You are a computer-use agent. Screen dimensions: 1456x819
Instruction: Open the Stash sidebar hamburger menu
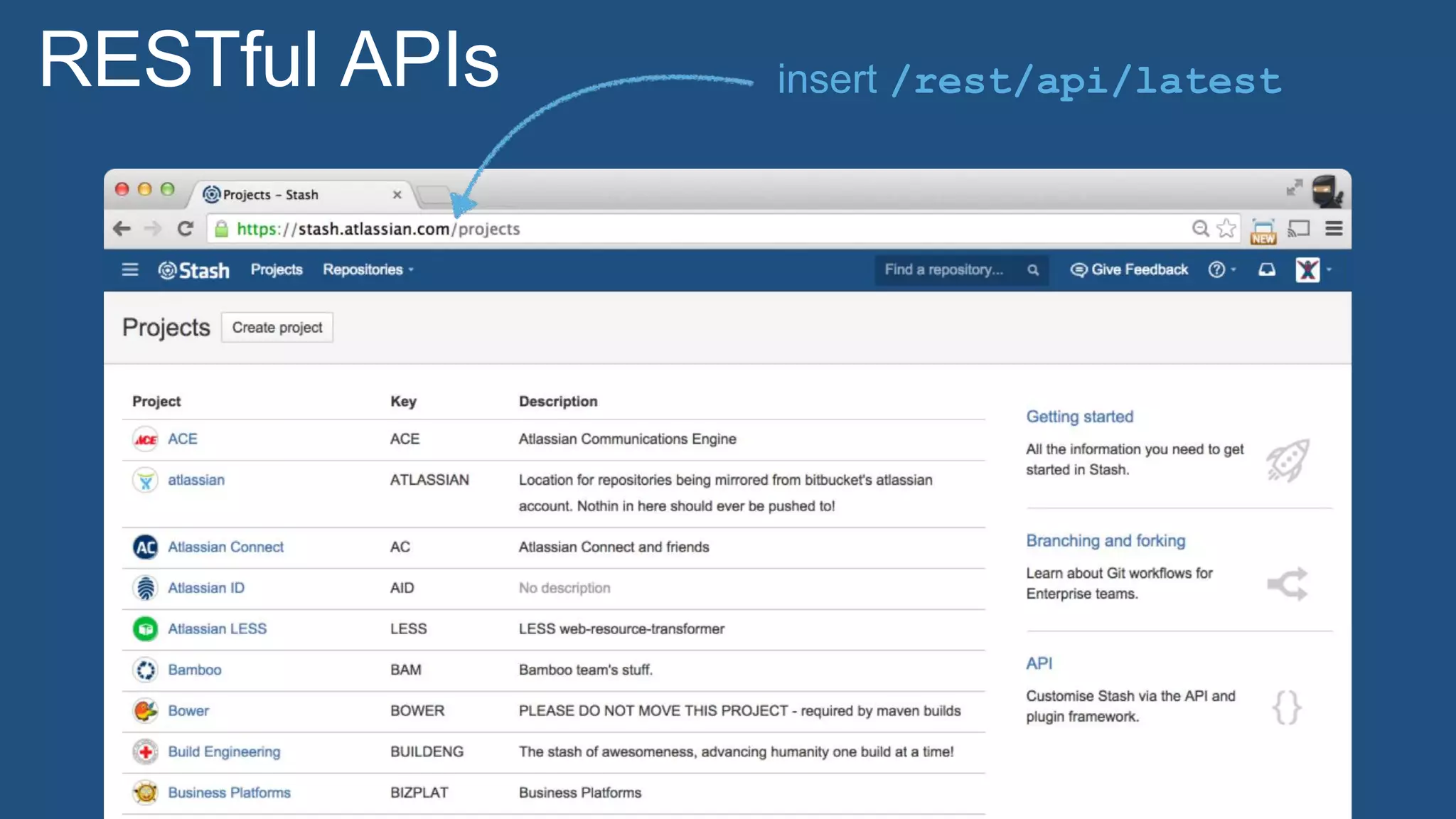[x=130, y=269]
